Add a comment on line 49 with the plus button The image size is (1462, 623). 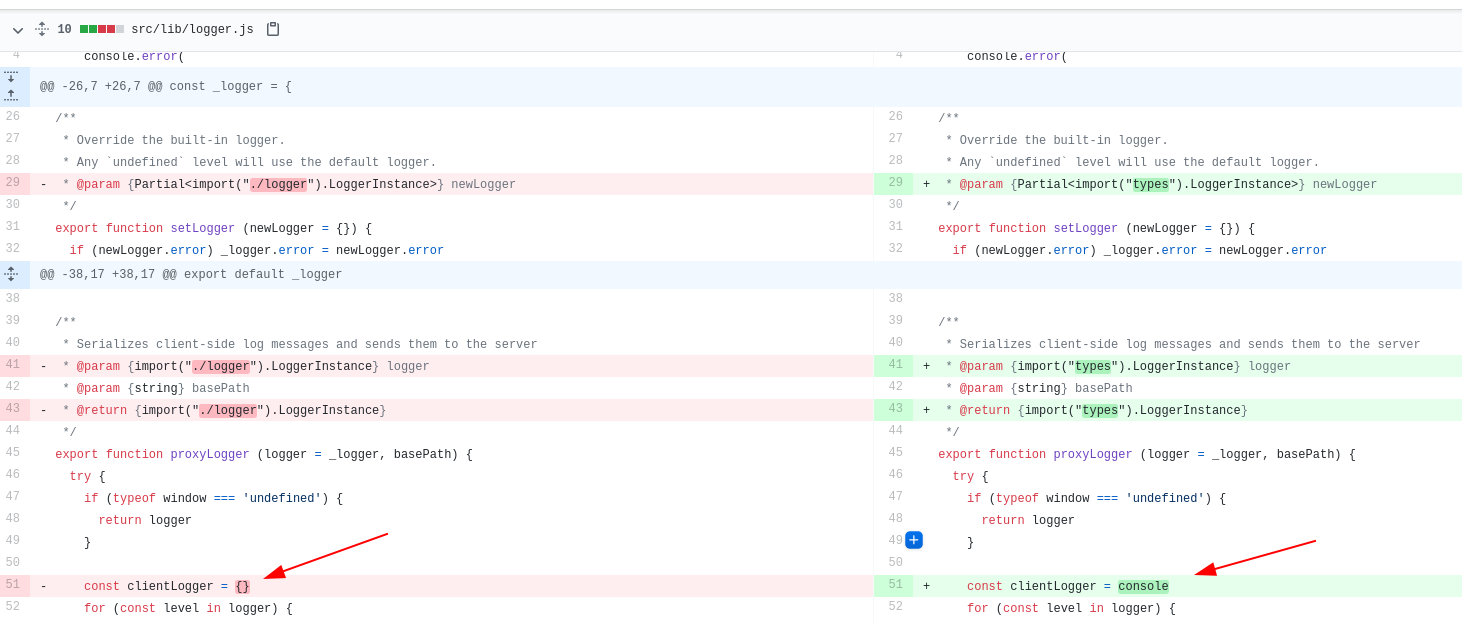click(914, 540)
